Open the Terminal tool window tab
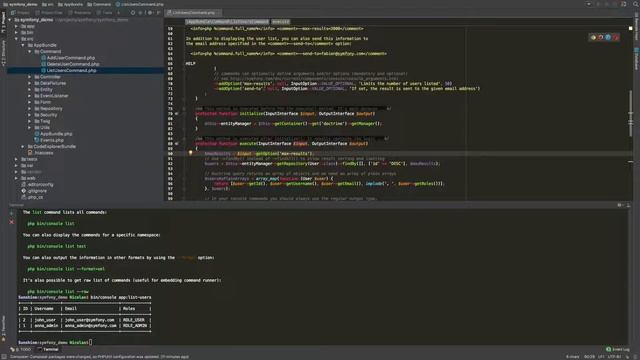 pos(48,349)
